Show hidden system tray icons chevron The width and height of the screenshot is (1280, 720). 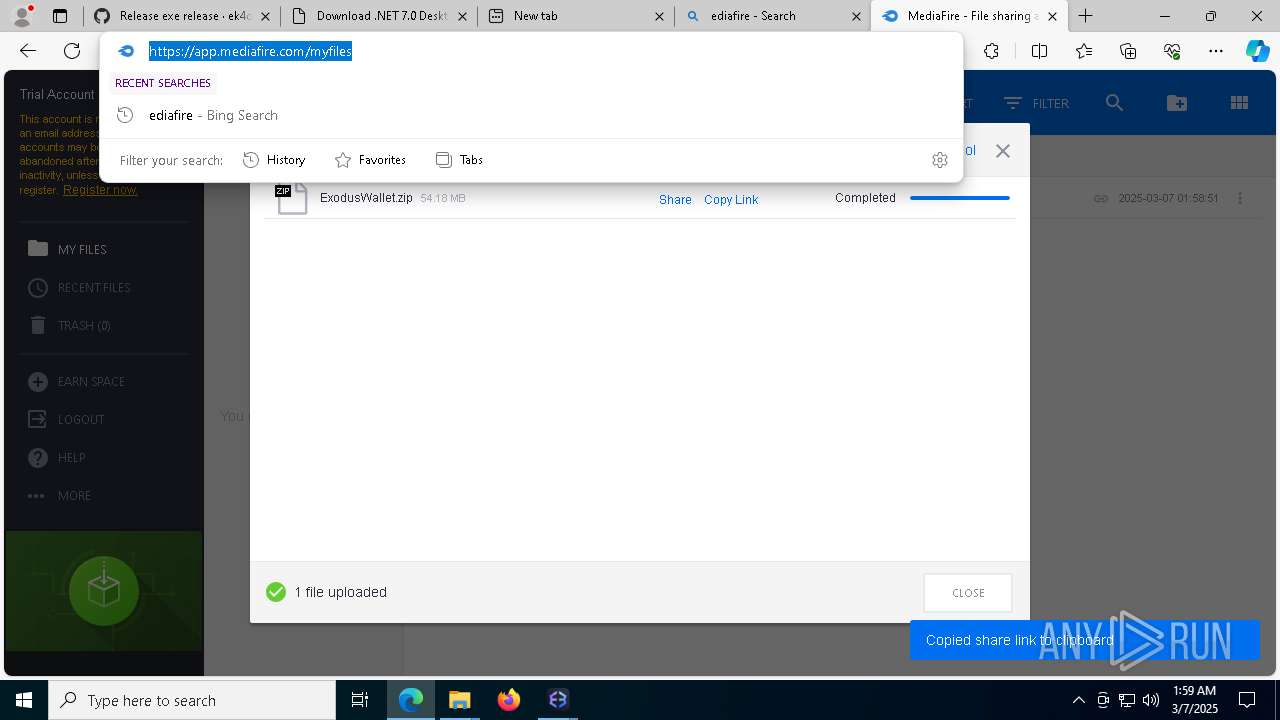(1078, 700)
